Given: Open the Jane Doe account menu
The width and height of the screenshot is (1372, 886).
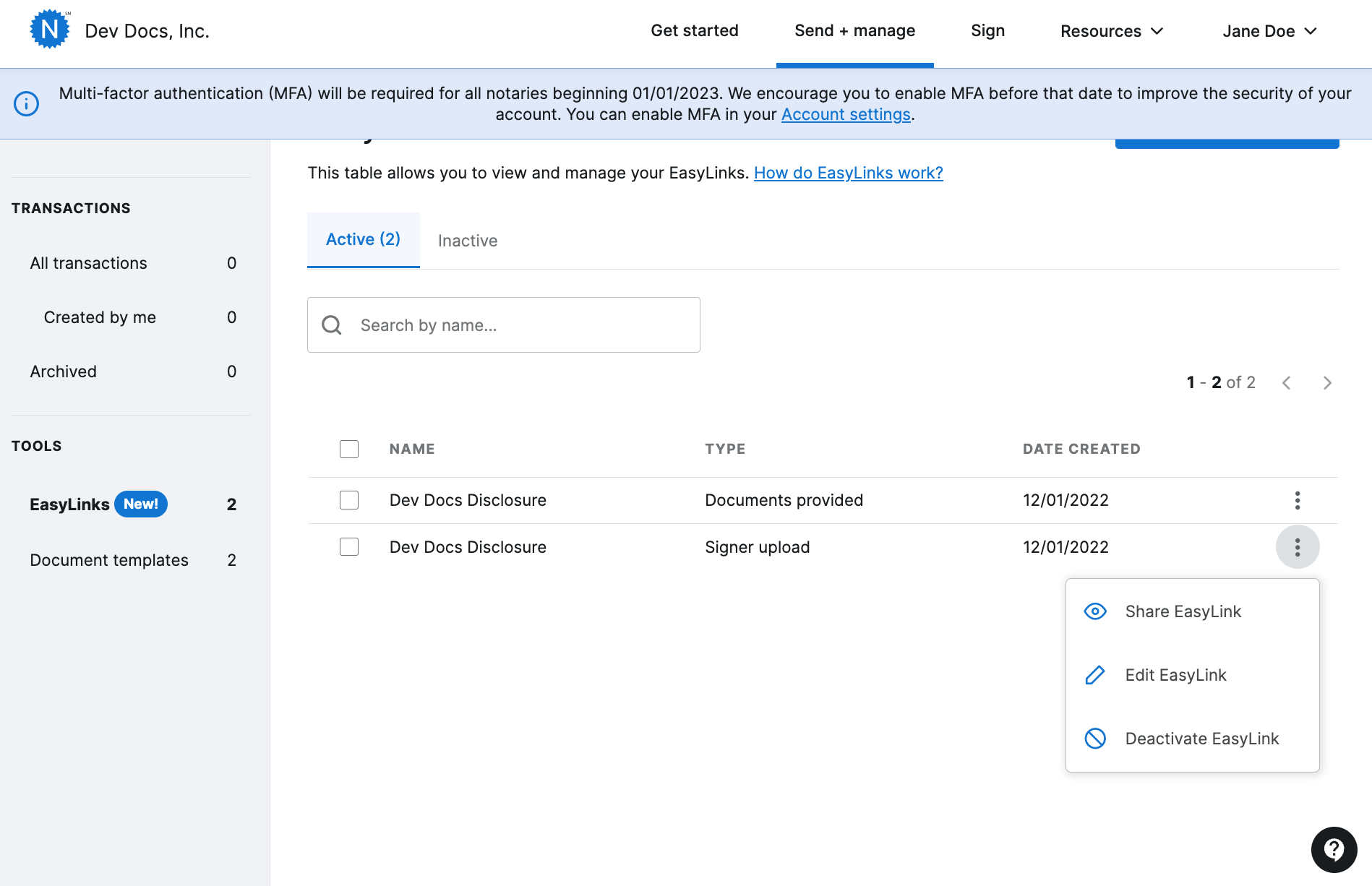Looking at the screenshot, I should (x=1270, y=31).
